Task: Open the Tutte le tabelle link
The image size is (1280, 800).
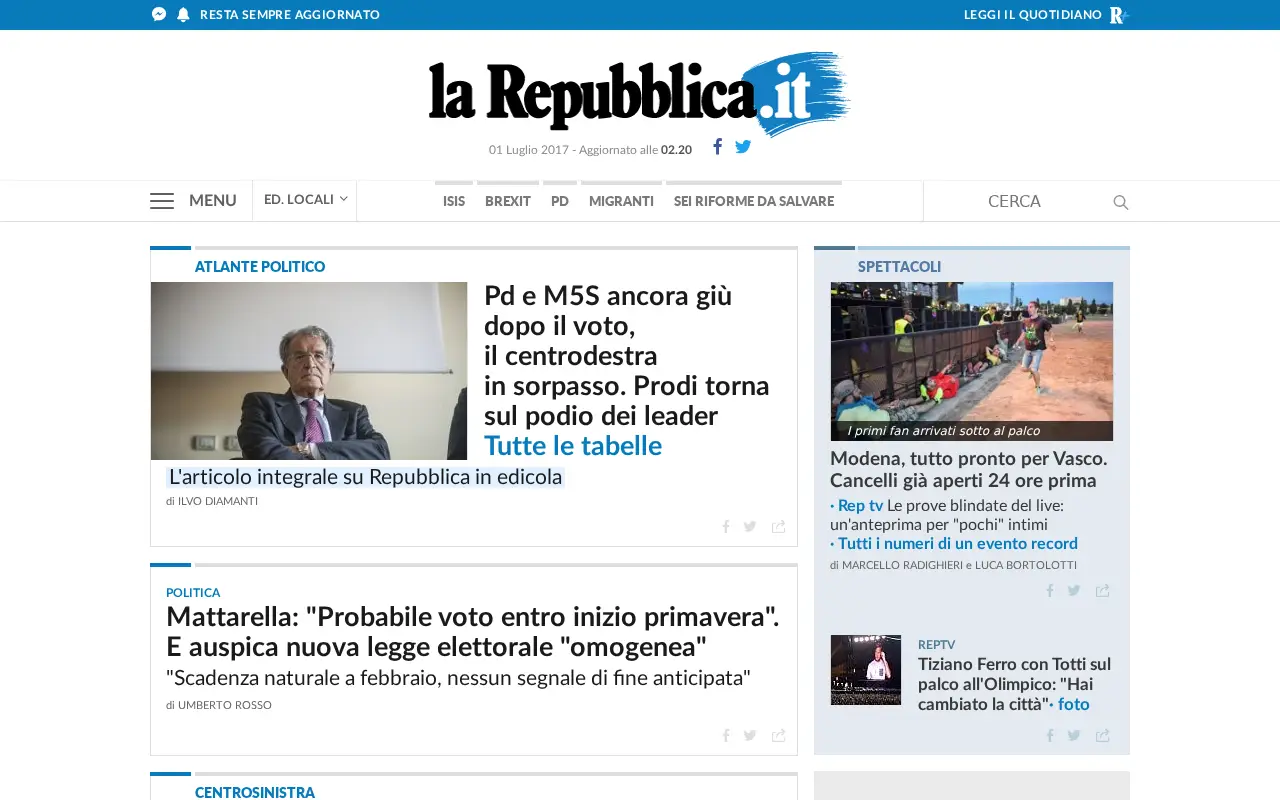Action: pos(573,446)
